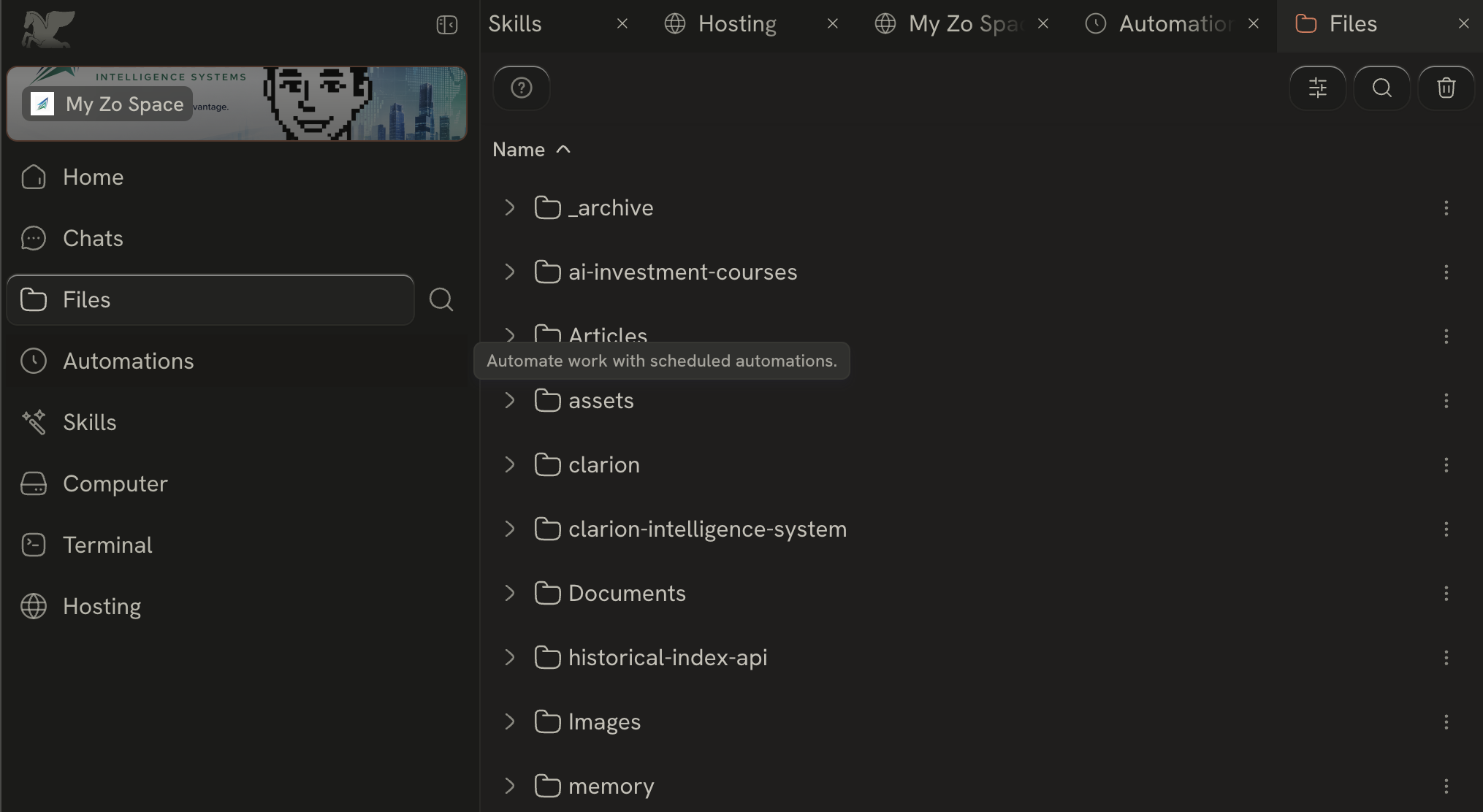
Task: Open options menu for ai-investment-courses folder
Action: pyautogui.click(x=1446, y=272)
